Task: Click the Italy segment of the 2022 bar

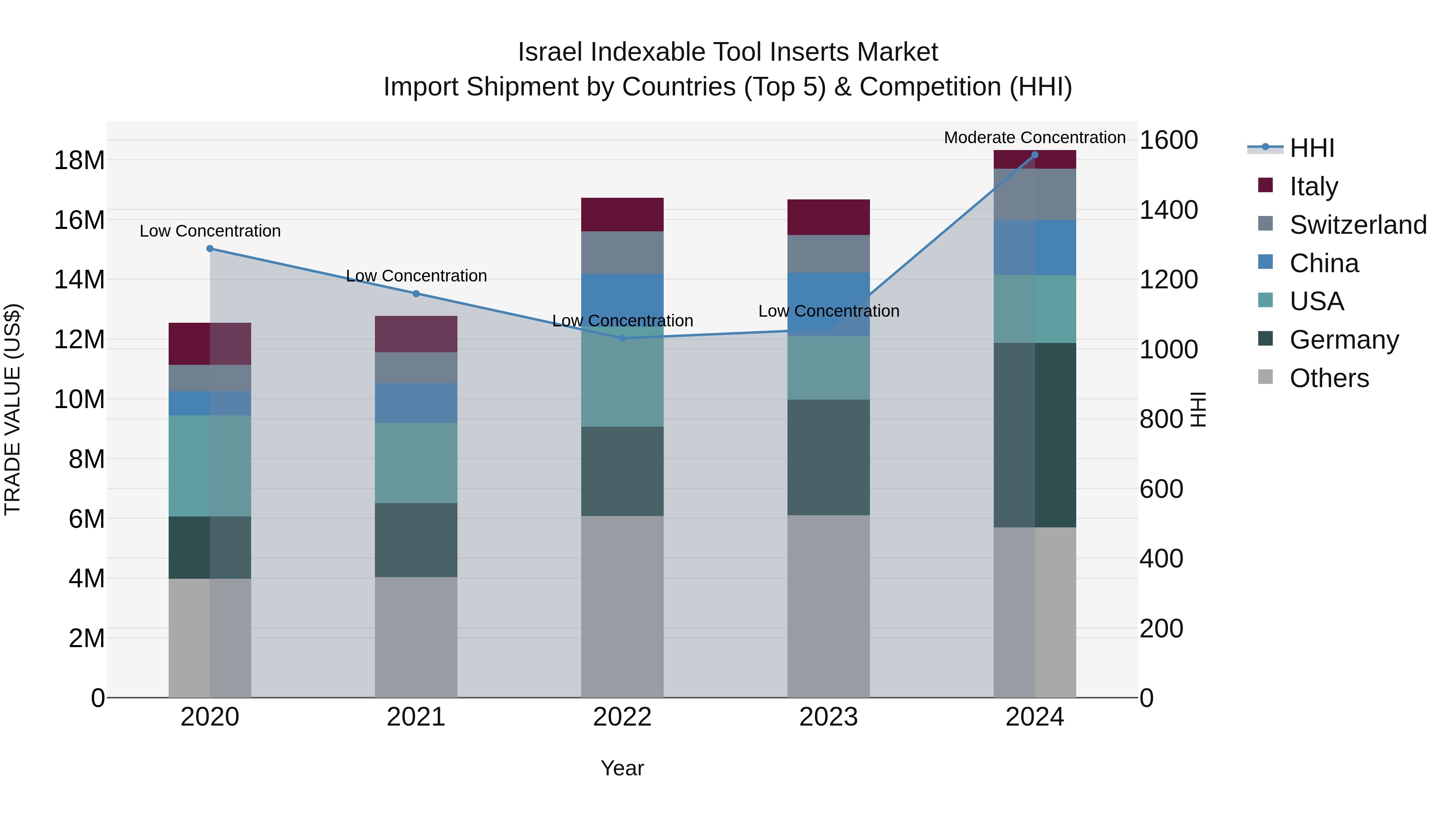Action: coord(622,214)
